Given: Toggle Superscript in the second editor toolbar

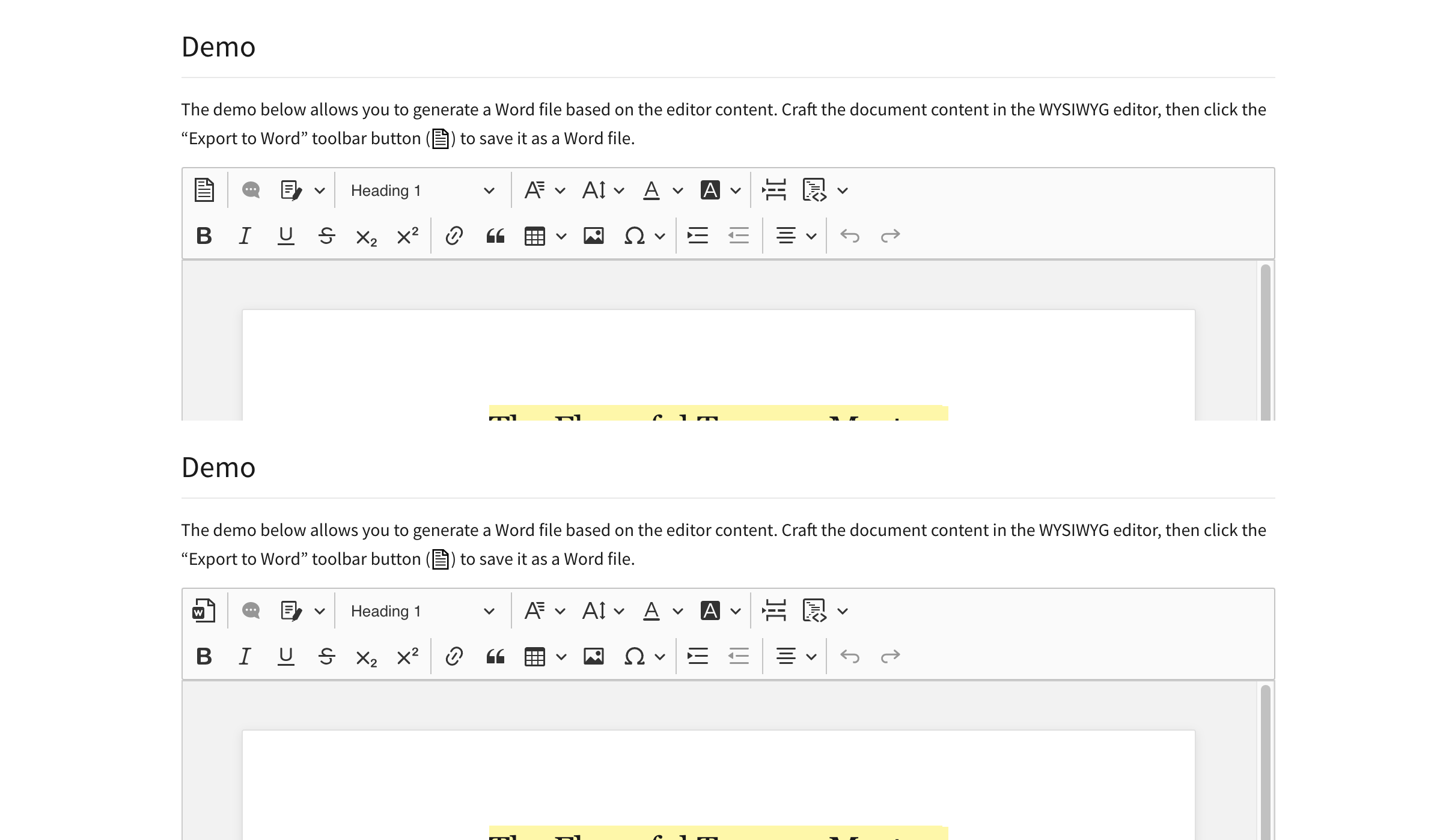Looking at the screenshot, I should coord(407,656).
